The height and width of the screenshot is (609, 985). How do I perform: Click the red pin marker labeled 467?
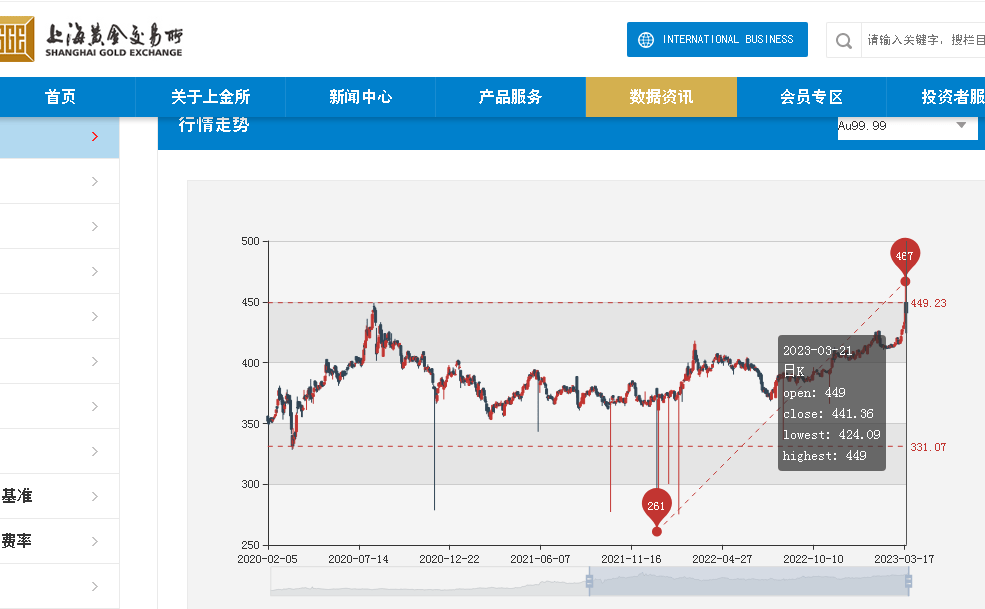[904, 256]
